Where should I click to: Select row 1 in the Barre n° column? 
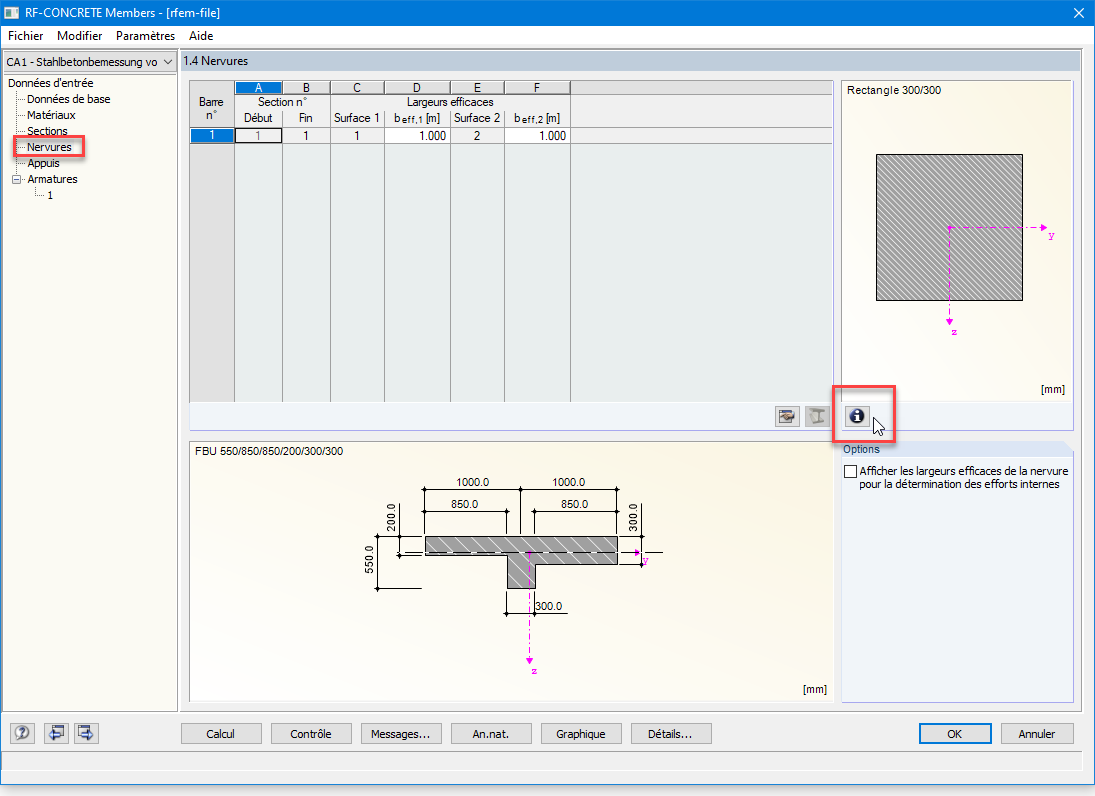pyautogui.click(x=212, y=135)
